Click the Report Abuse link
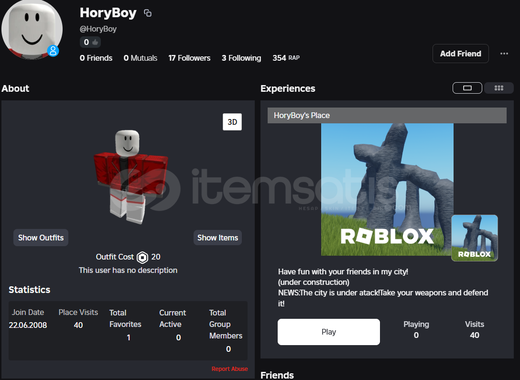Screen dimensions: 520x380 click(230, 369)
